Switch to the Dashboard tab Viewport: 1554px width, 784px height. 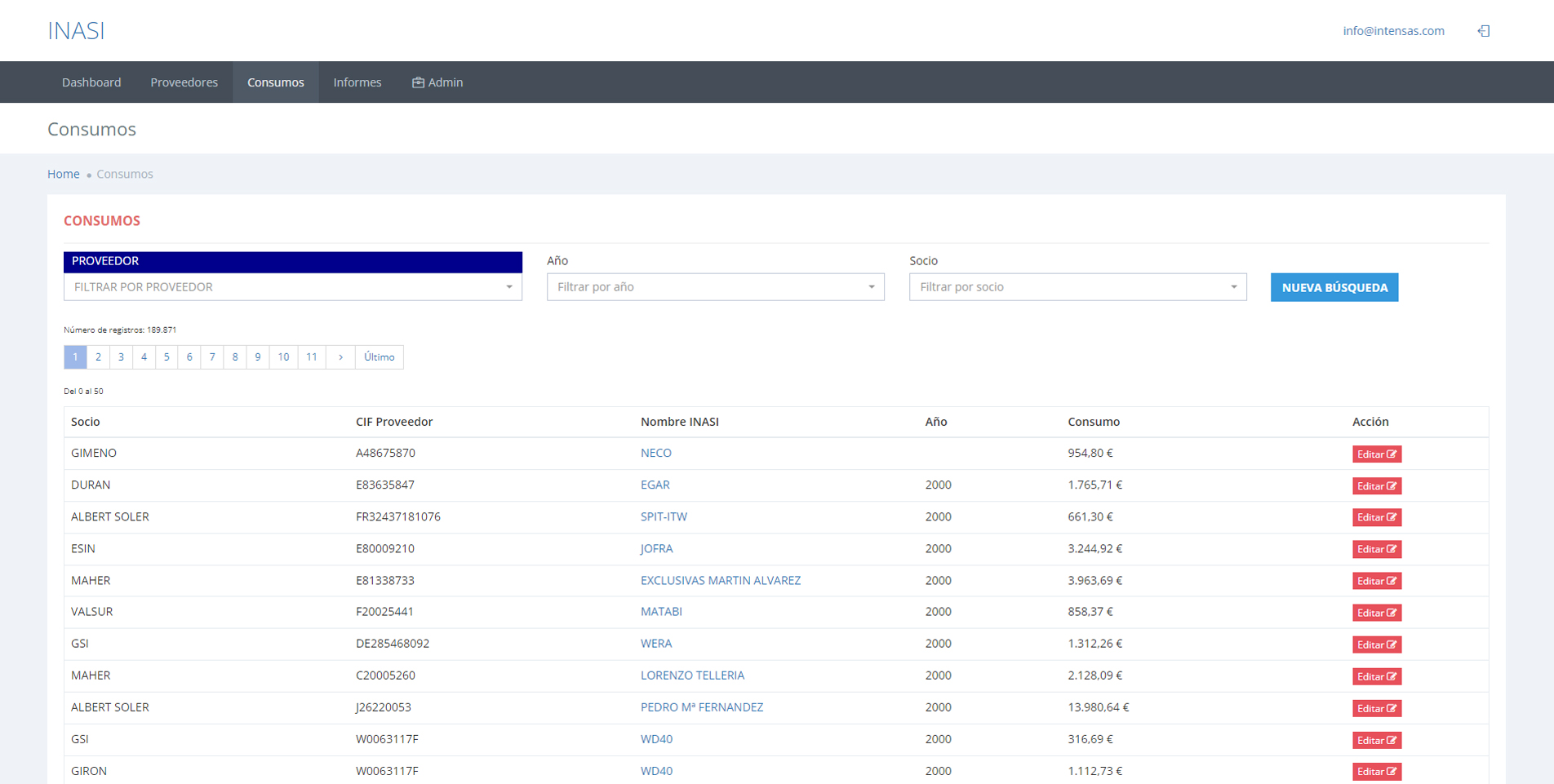click(91, 82)
